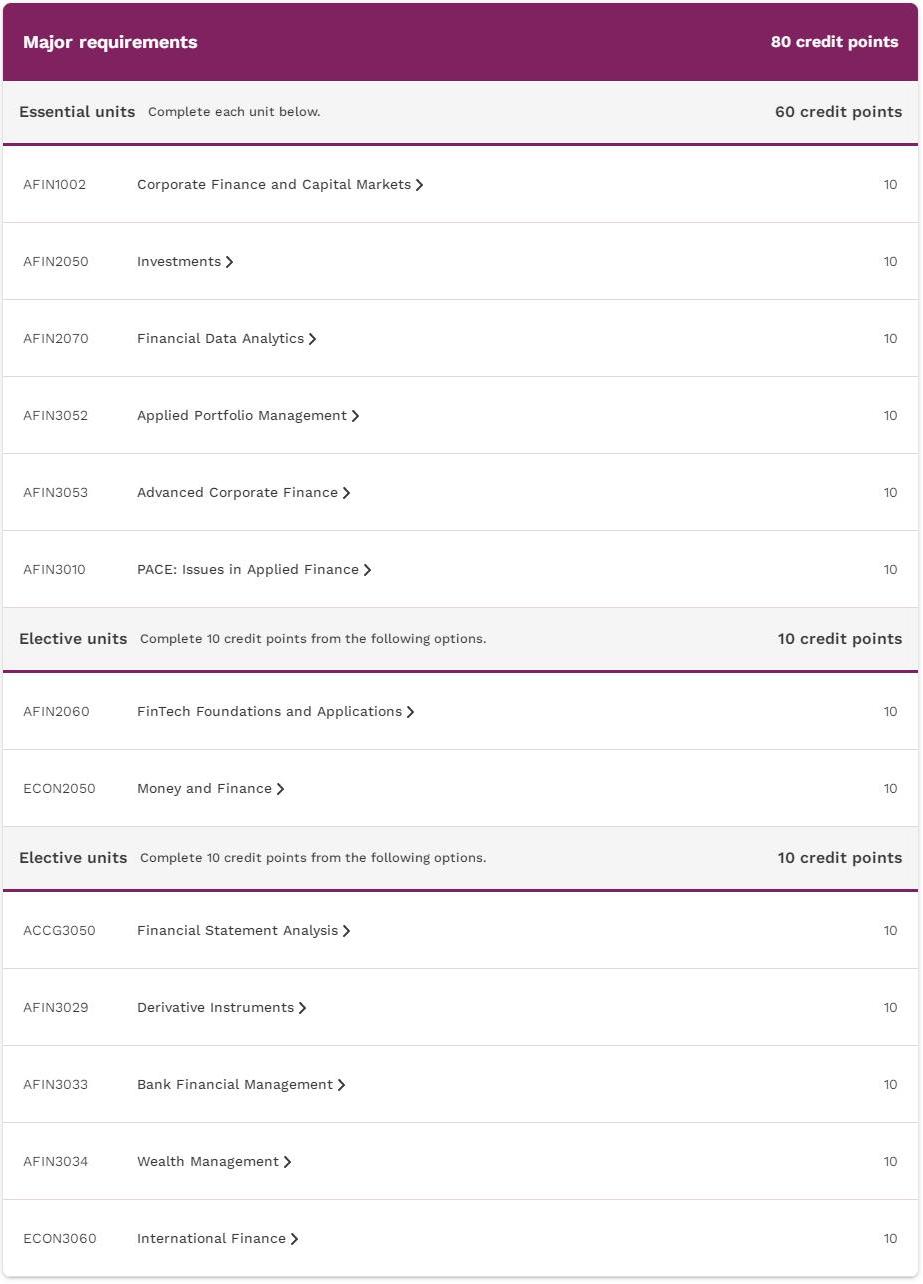
Task: Click arrow icon after Financial Data Analytics
Action: click(313, 339)
